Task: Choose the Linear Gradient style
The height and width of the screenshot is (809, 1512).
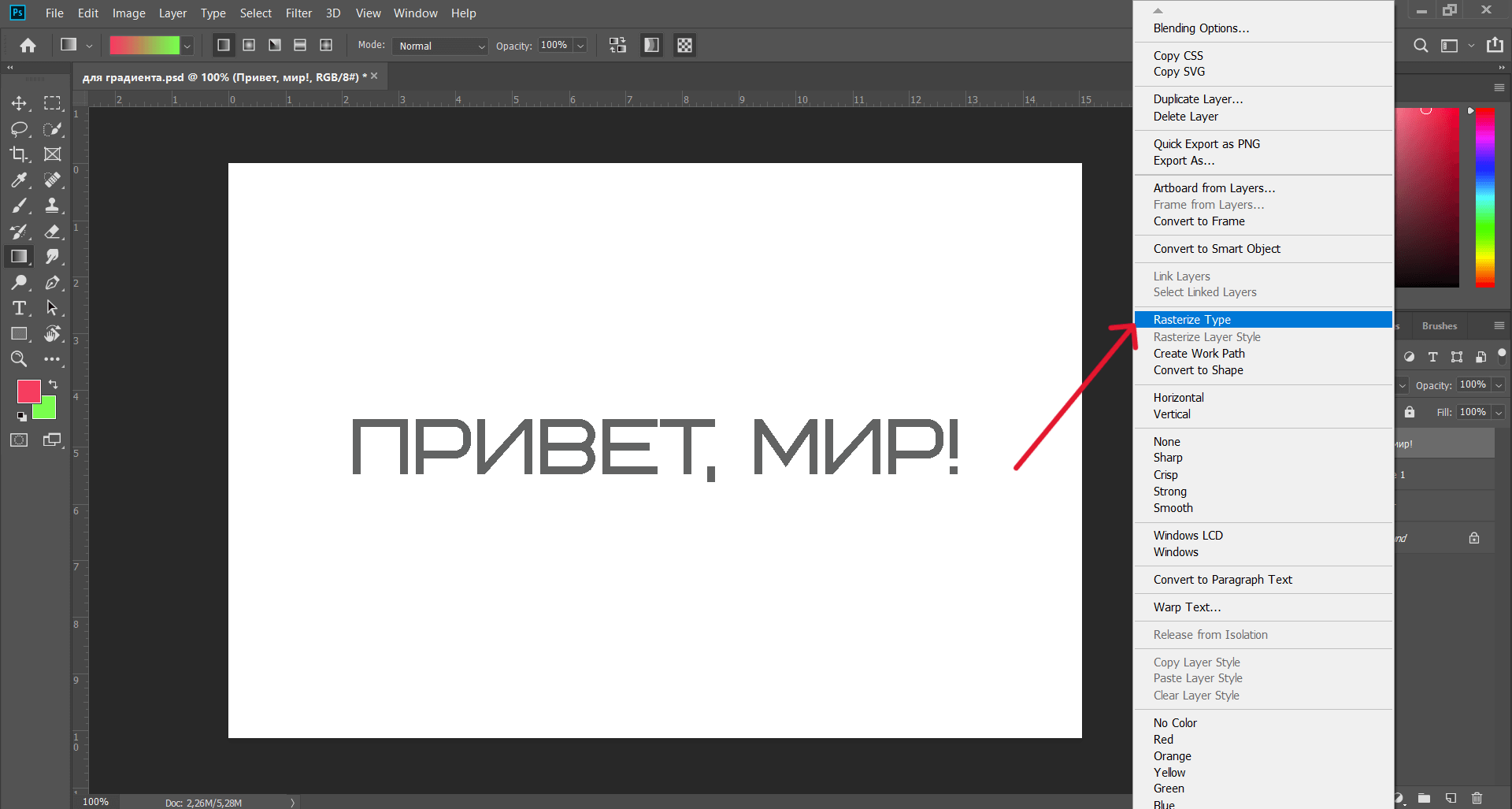Action: (224, 46)
